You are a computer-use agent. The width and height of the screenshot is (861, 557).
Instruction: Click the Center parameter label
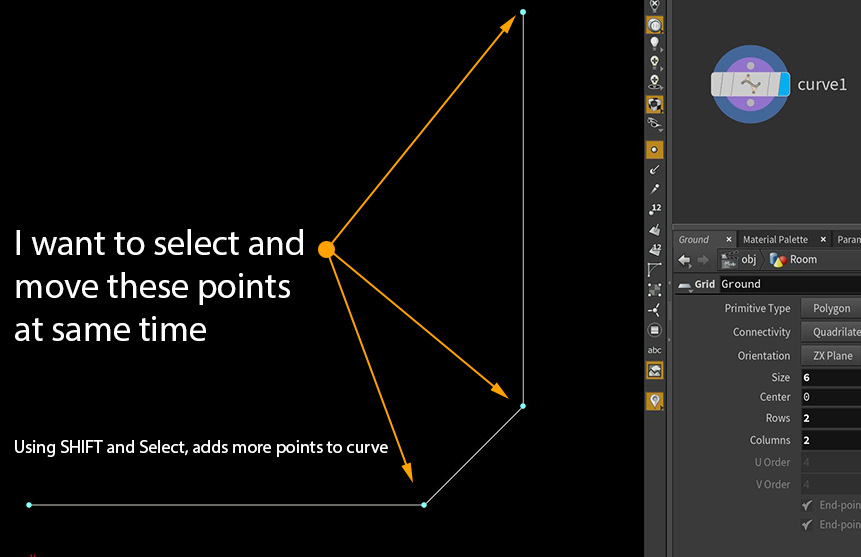(775, 397)
